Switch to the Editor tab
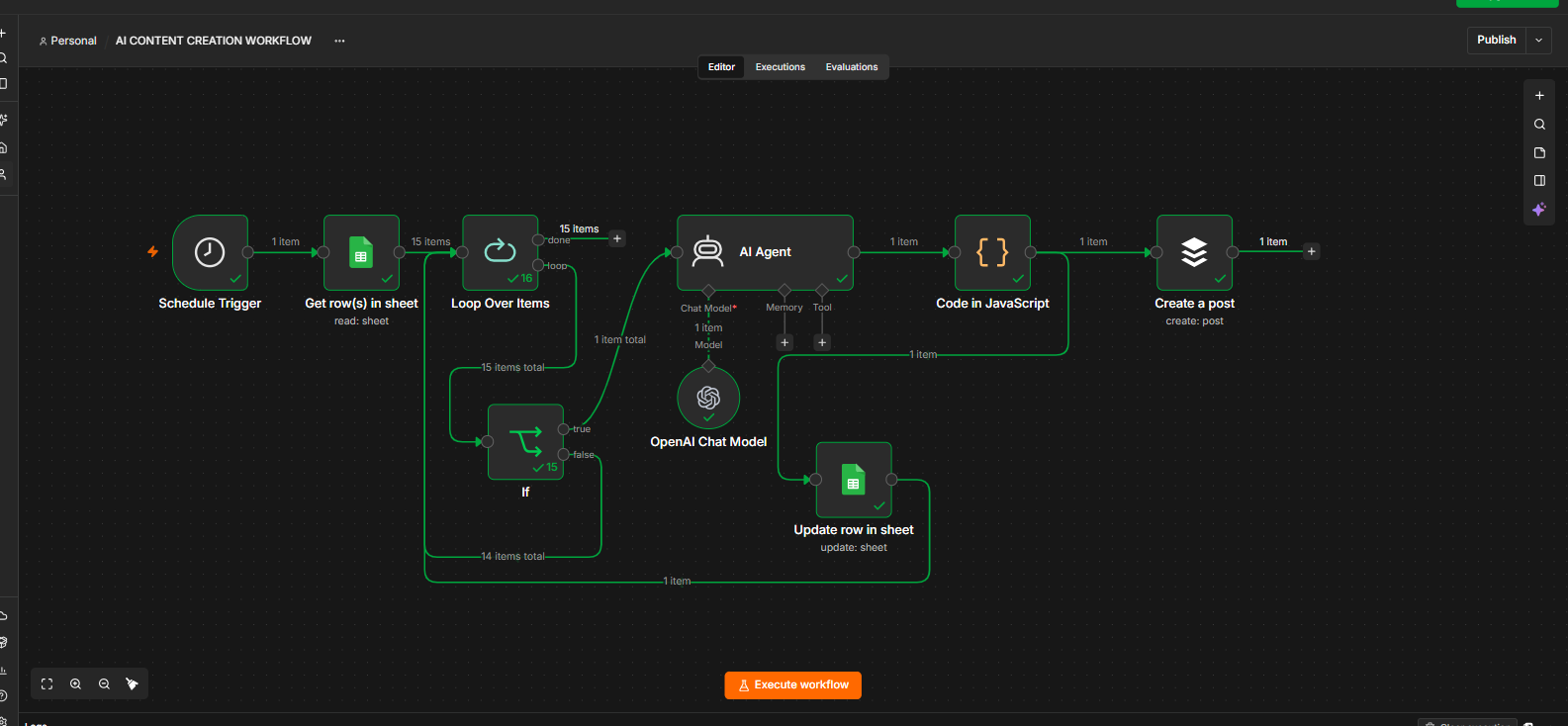The width and height of the screenshot is (1568, 726). (721, 67)
